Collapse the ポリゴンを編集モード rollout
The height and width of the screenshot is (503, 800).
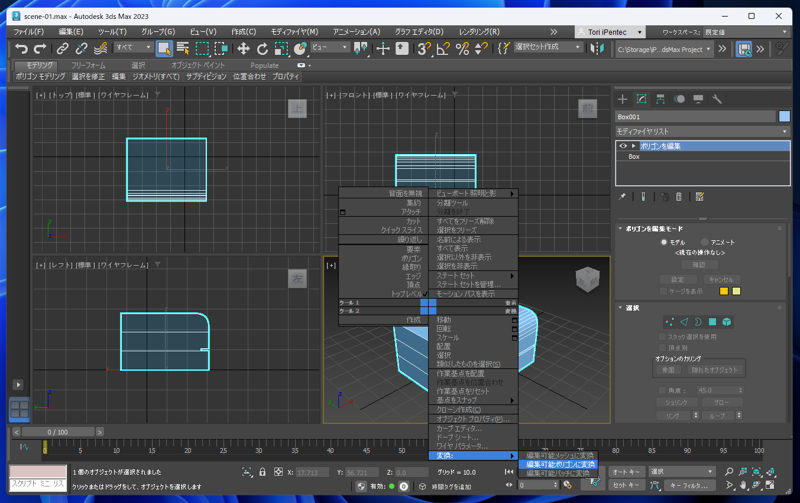(x=620, y=229)
